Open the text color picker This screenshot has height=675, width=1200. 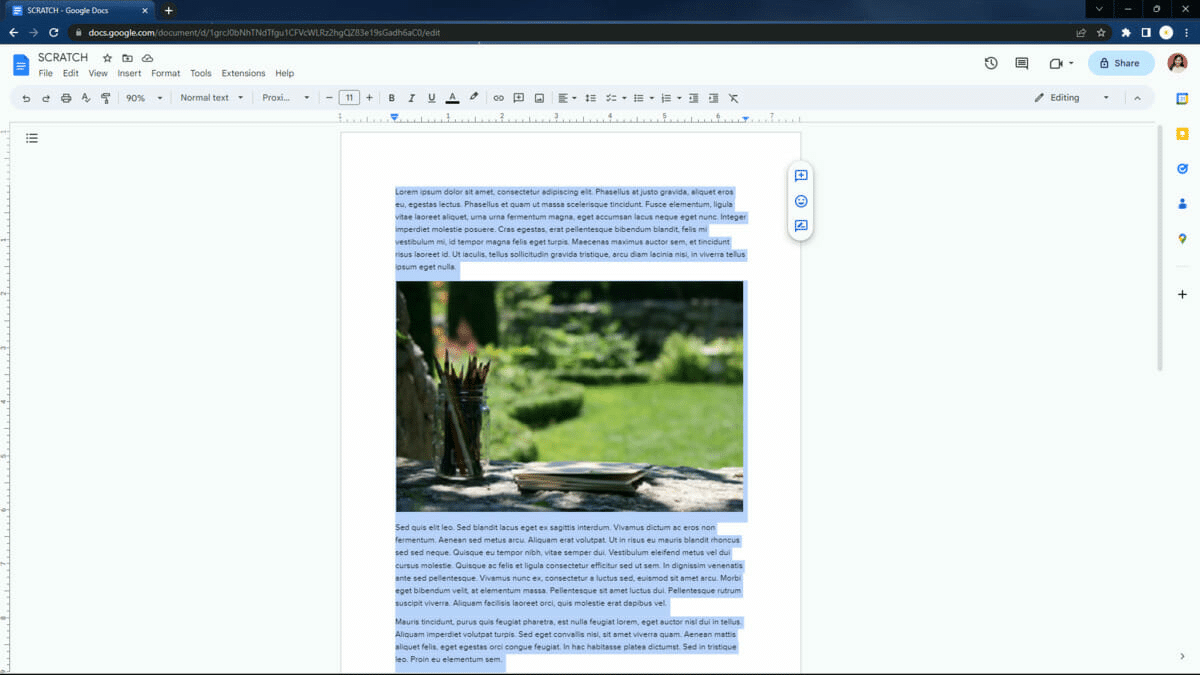[x=452, y=98]
